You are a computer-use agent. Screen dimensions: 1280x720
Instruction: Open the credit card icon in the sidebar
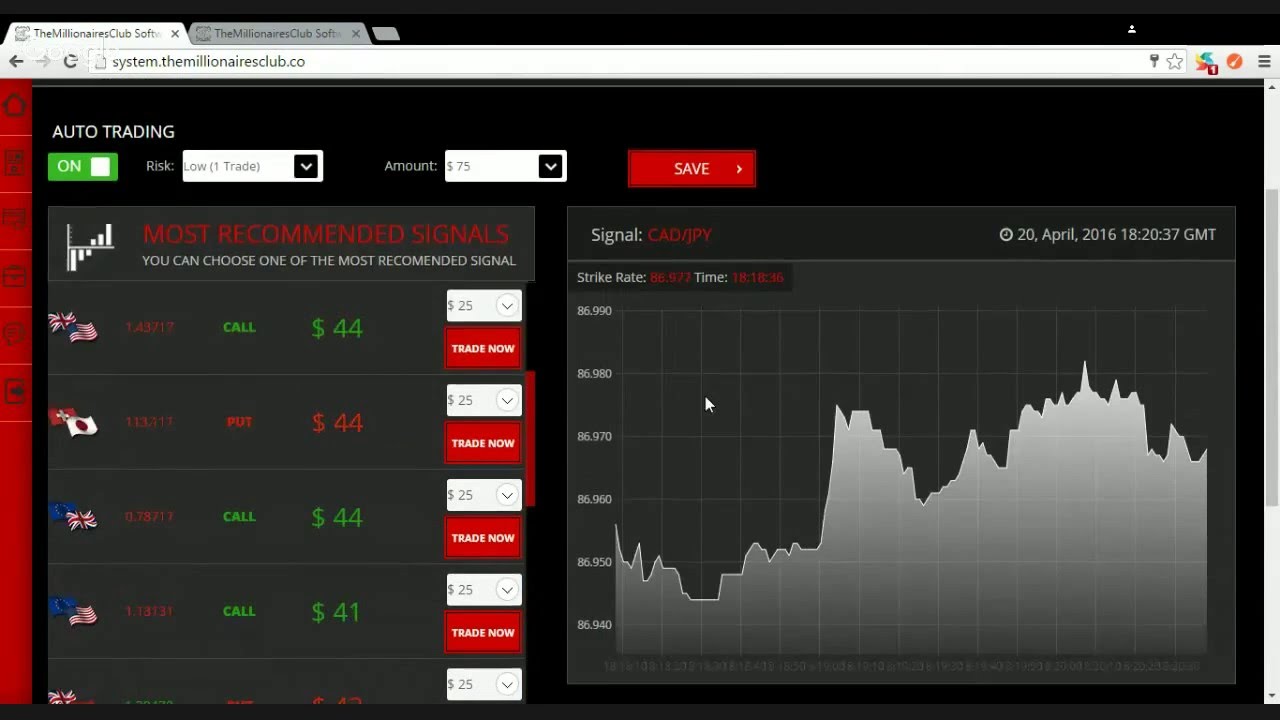point(14,219)
